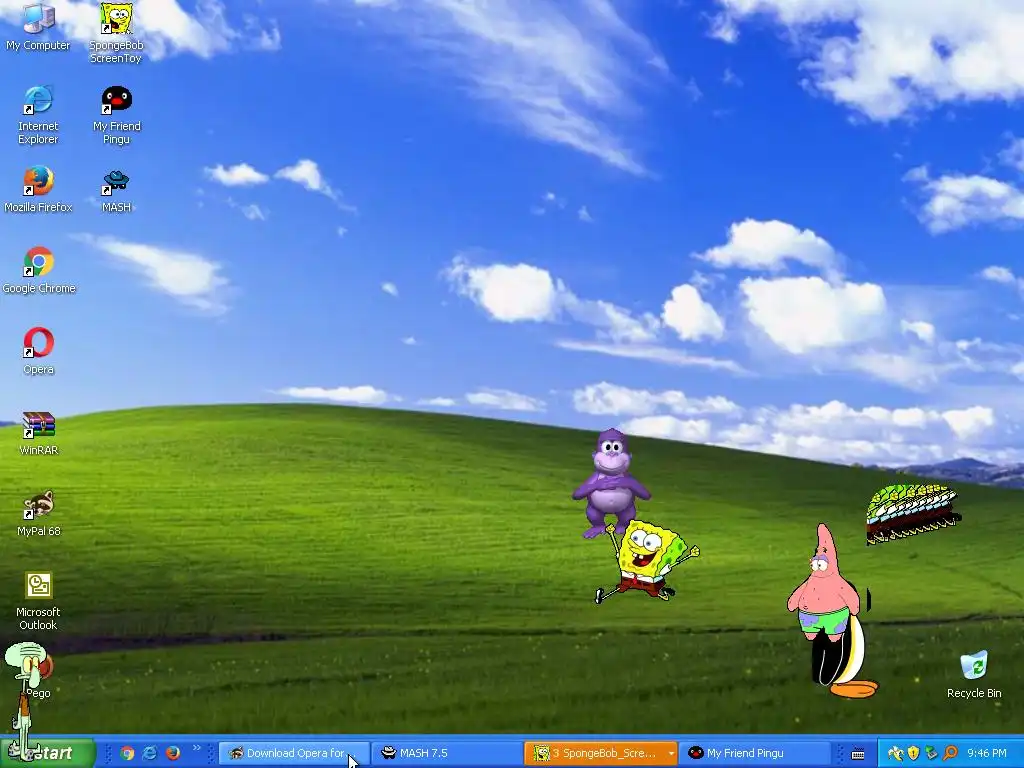Click the jumping SpongeBob screen toy

point(647,562)
